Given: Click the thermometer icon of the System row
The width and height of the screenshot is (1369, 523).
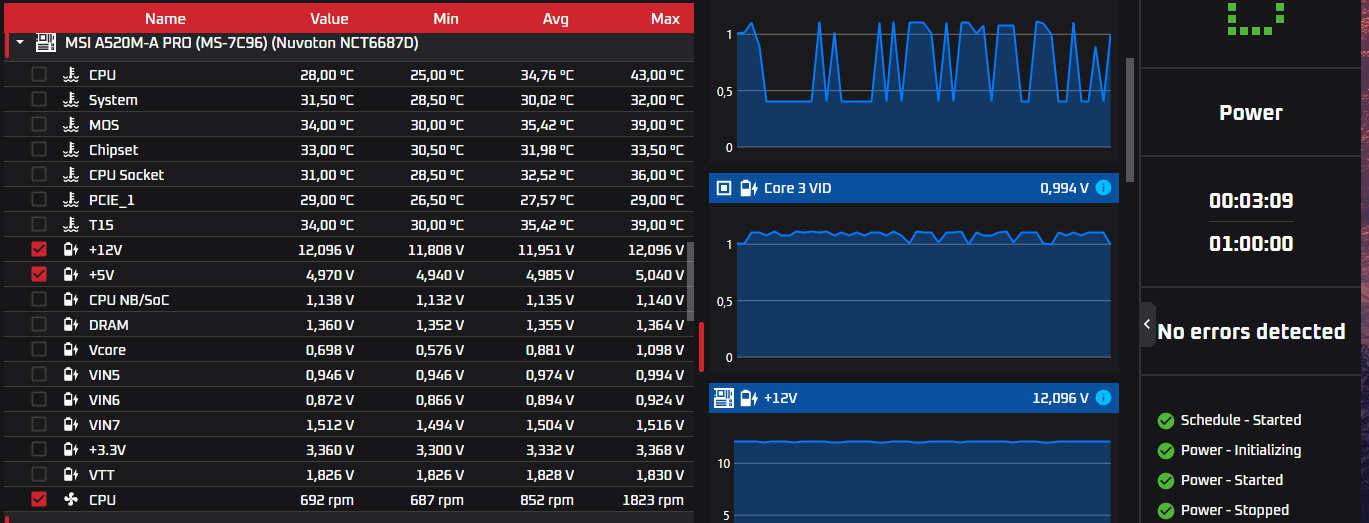Looking at the screenshot, I should pyautogui.click(x=71, y=99).
